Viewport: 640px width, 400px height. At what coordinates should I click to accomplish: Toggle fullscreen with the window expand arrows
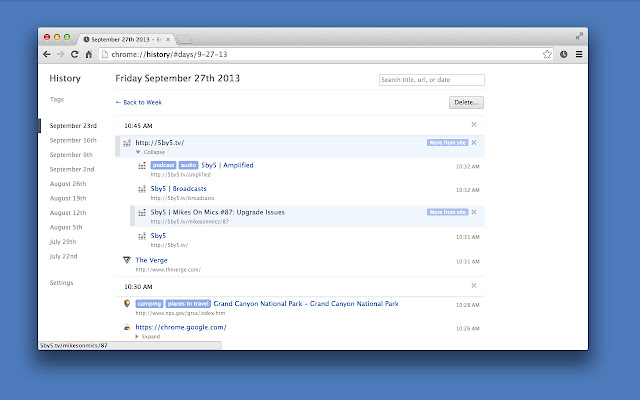[579, 36]
